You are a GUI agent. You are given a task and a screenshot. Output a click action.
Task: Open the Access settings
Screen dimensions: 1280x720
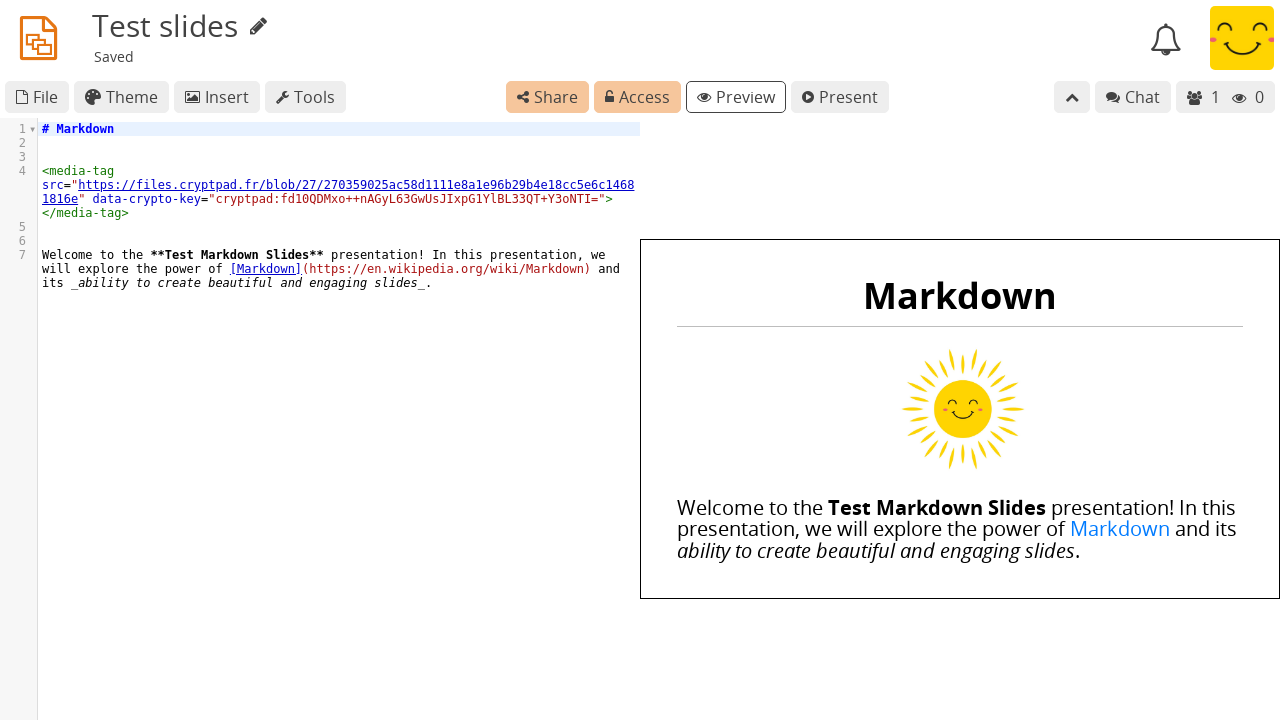[x=637, y=97]
